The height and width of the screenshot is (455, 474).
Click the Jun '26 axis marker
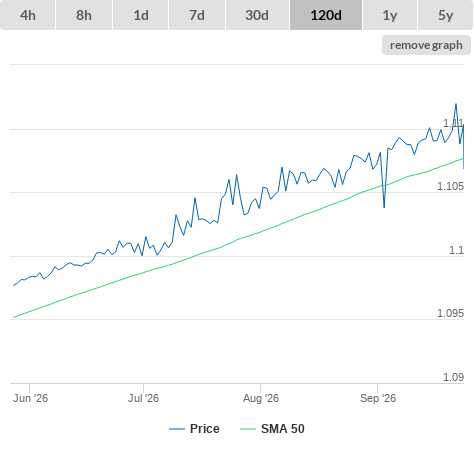[x=30, y=398]
